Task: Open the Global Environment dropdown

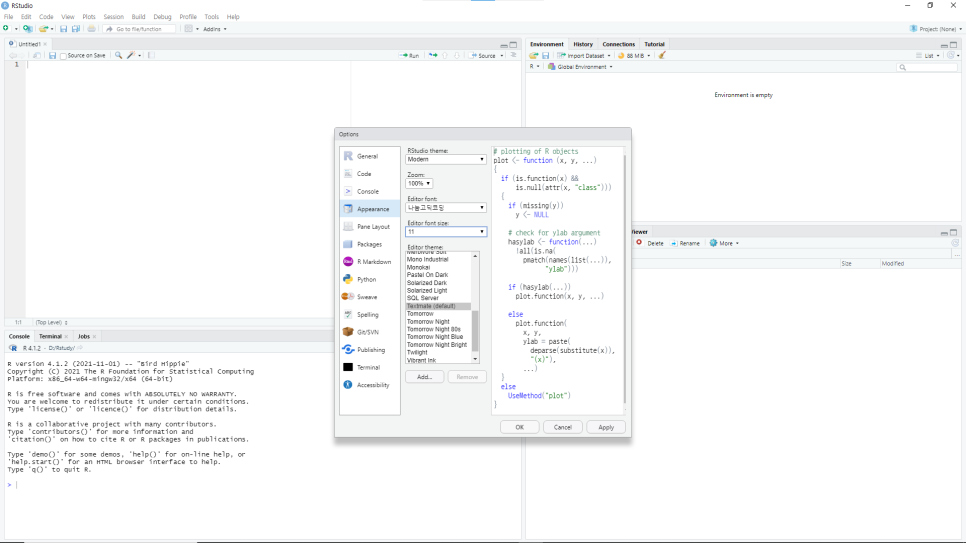Action: (x=580, y=67)
